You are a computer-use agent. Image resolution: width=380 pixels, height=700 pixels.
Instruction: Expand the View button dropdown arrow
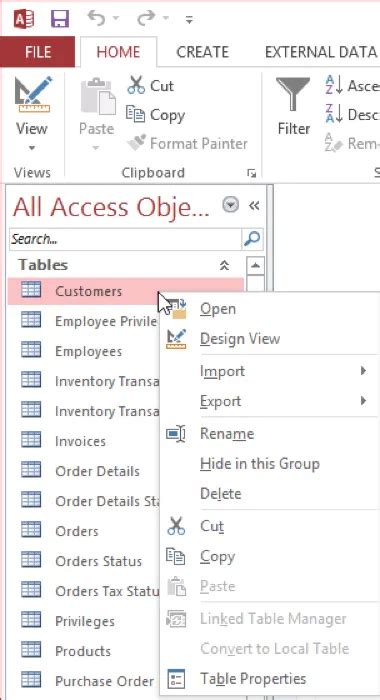[x=32, y=148]
